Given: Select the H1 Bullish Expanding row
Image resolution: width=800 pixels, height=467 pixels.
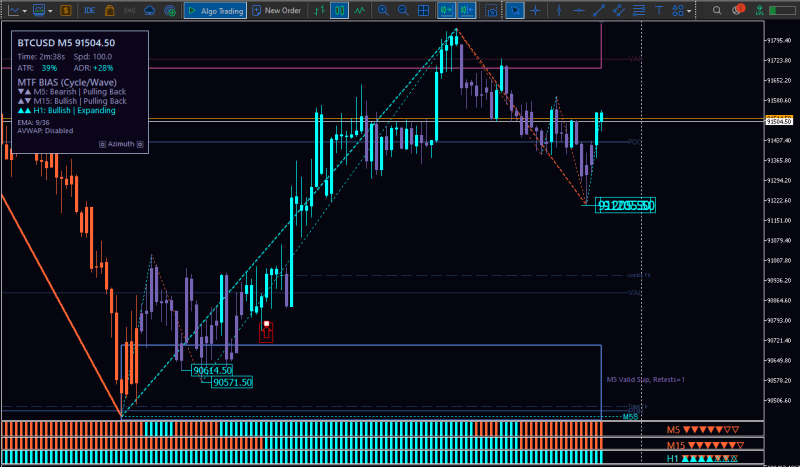Looking at the screenshot, I should coord(66,110).
